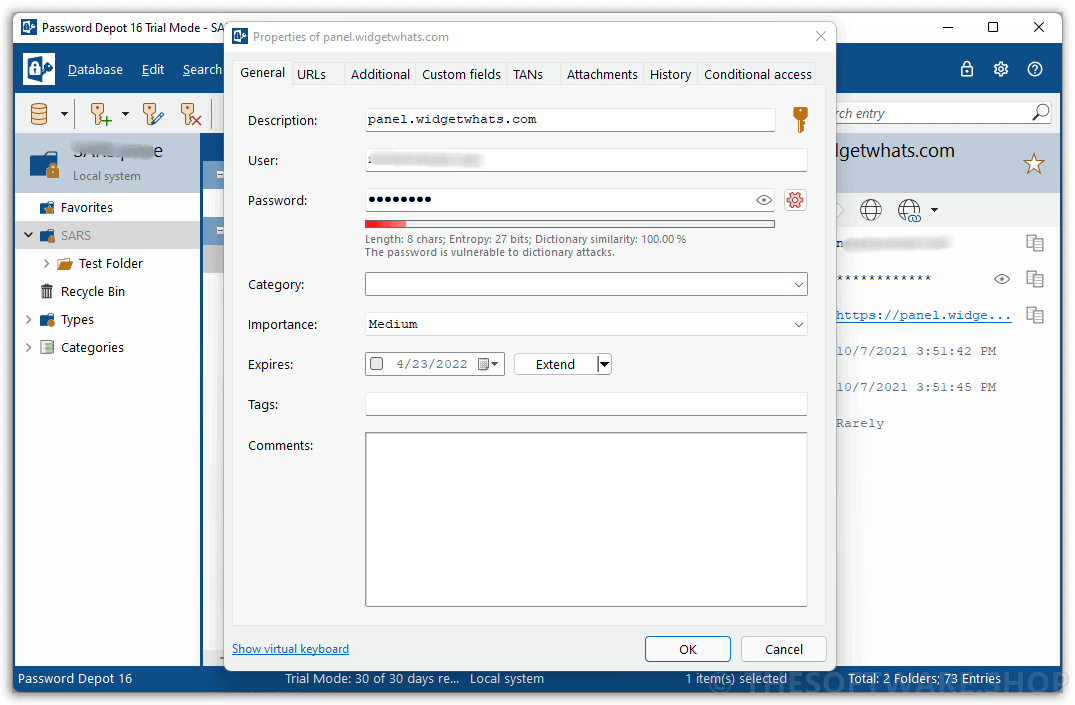Click the Recycle Bin trash icon

click(x=47, y=291)
